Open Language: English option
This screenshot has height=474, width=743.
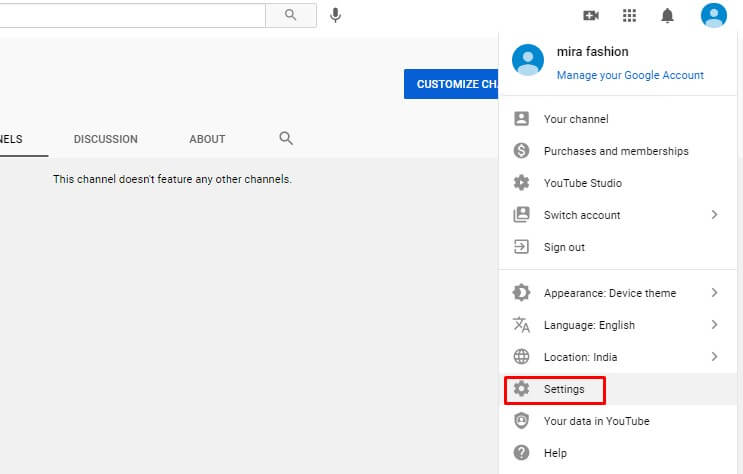click(617, 325)
